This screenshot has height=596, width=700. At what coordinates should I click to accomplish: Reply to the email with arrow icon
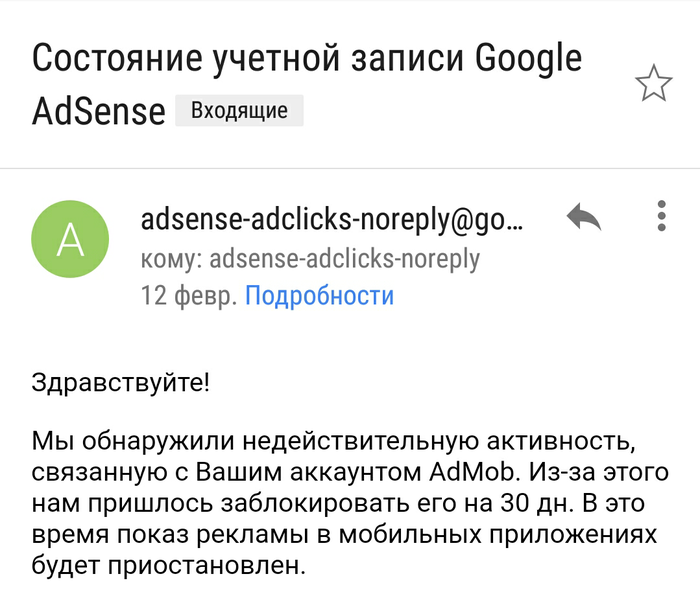pyautogui.click(x=583, y=217)
